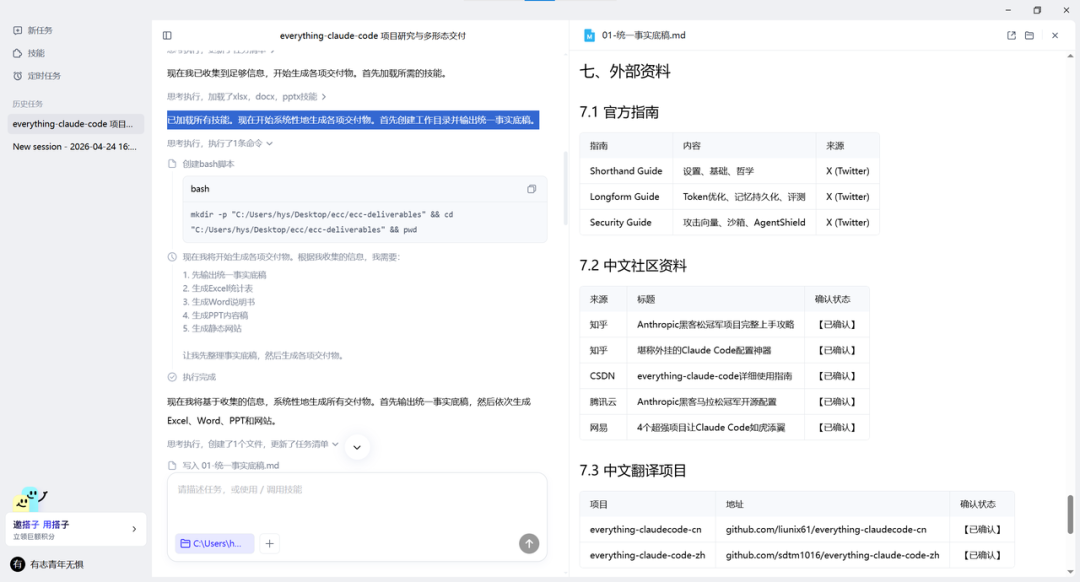Click the 写入 01-统一事实底稿.md file icon
This screenshot has width=1080, height=582.
(x=172, y=466)
